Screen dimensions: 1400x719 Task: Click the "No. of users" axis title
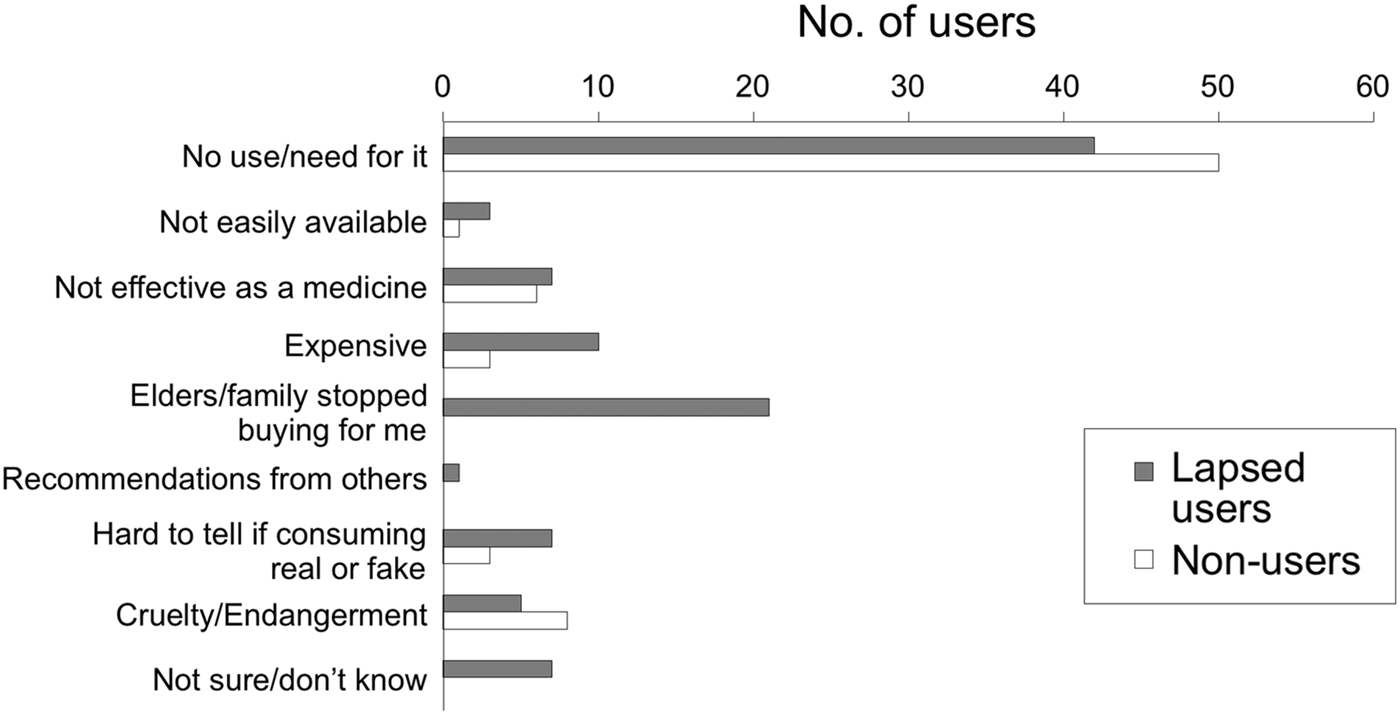pos(916,24)
